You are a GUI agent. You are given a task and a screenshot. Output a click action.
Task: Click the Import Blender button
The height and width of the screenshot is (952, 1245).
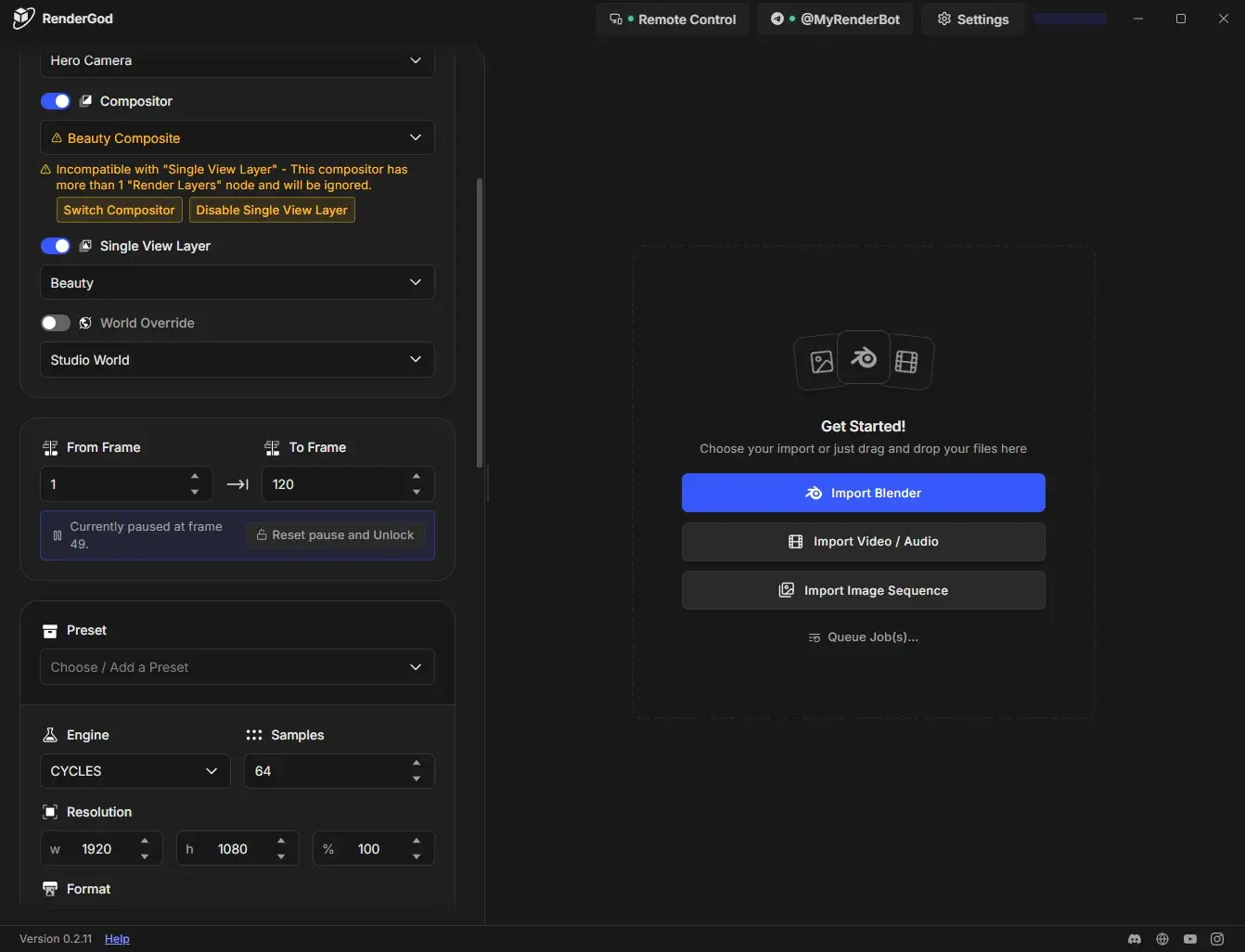pos(864,493)
